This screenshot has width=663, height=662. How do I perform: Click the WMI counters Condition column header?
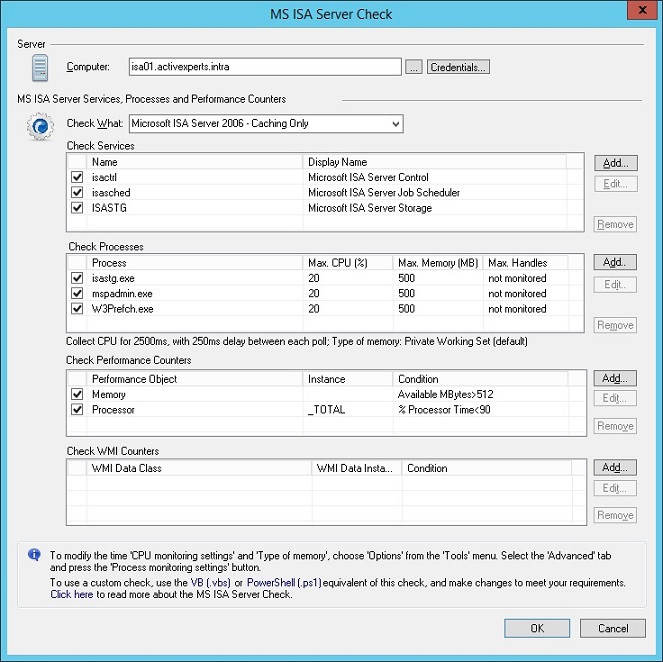[x=487, y=468]
